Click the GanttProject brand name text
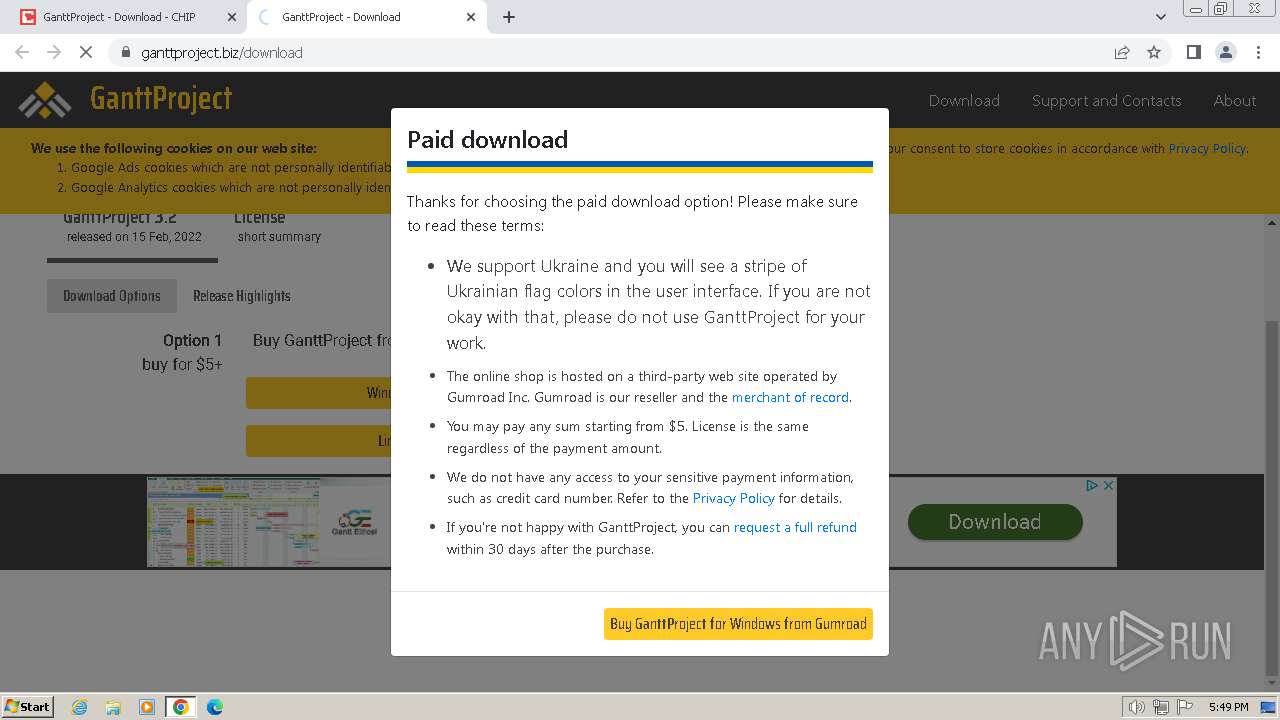This screenshot has width=1280, height=720. click(x=161, y=98)
